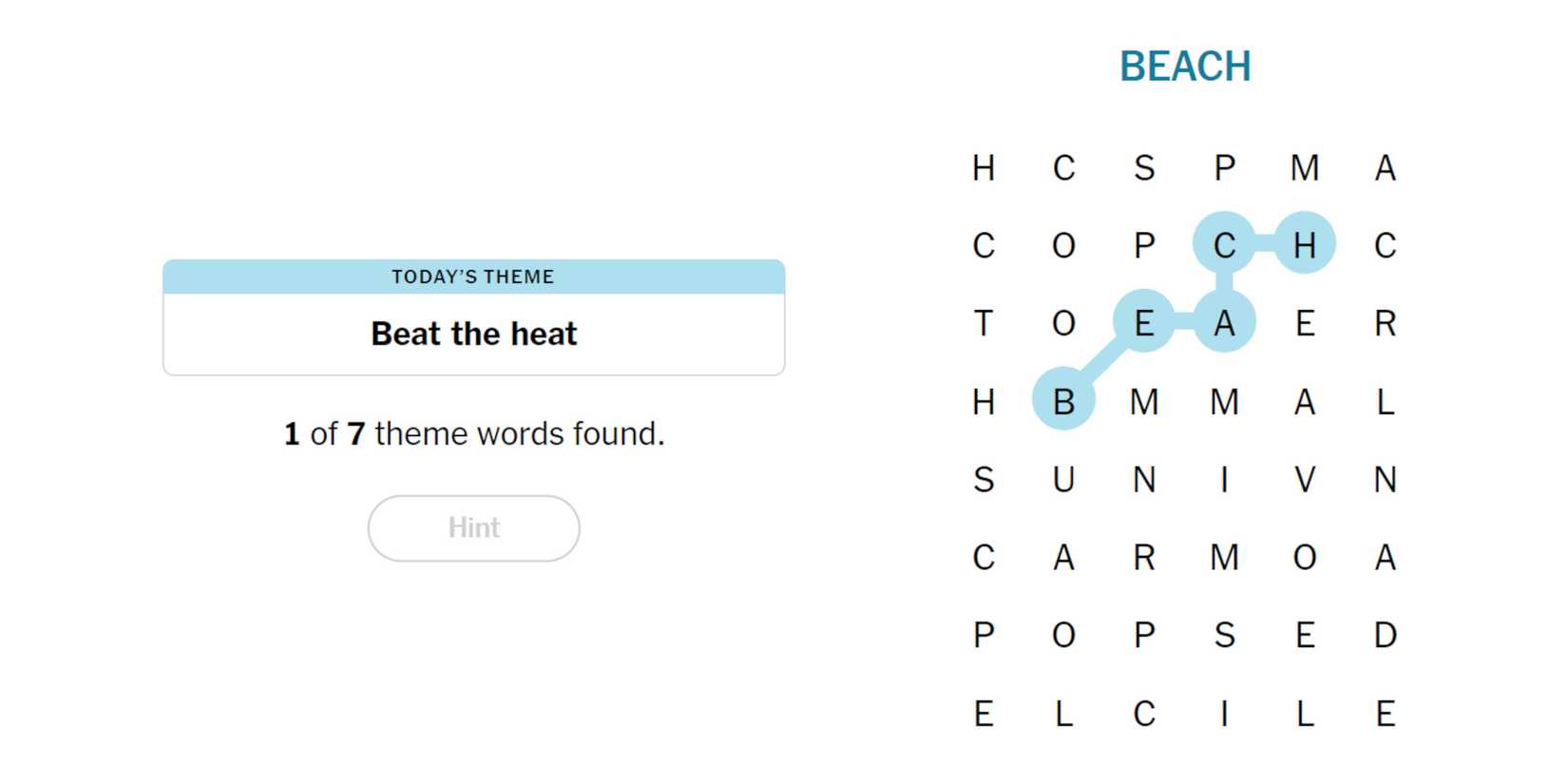The image size is (1568, 784).
Task: Select the I between N and V
Action: coord(1224,479)
